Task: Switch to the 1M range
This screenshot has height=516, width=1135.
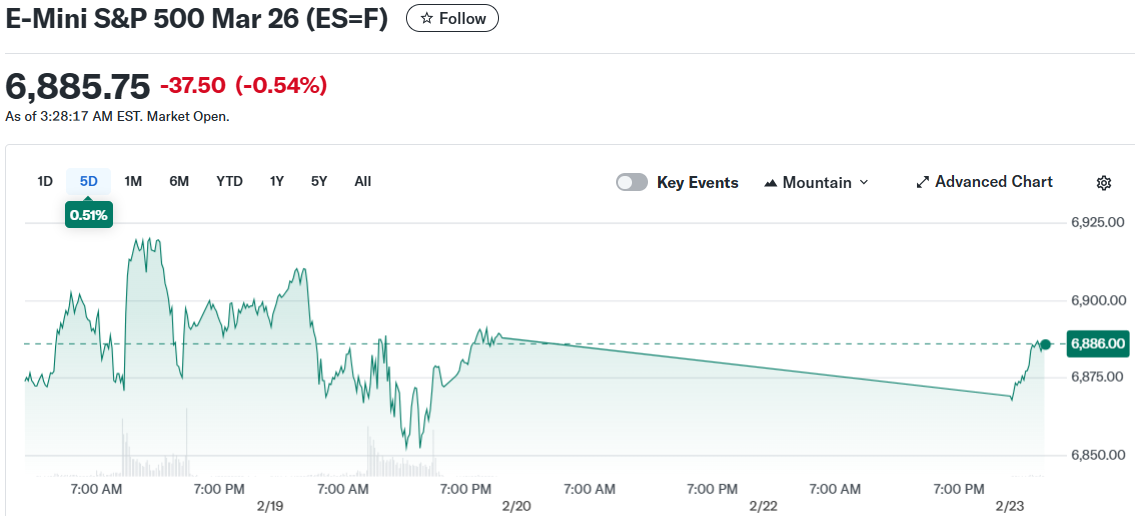Action: click(x=132, y=181)
